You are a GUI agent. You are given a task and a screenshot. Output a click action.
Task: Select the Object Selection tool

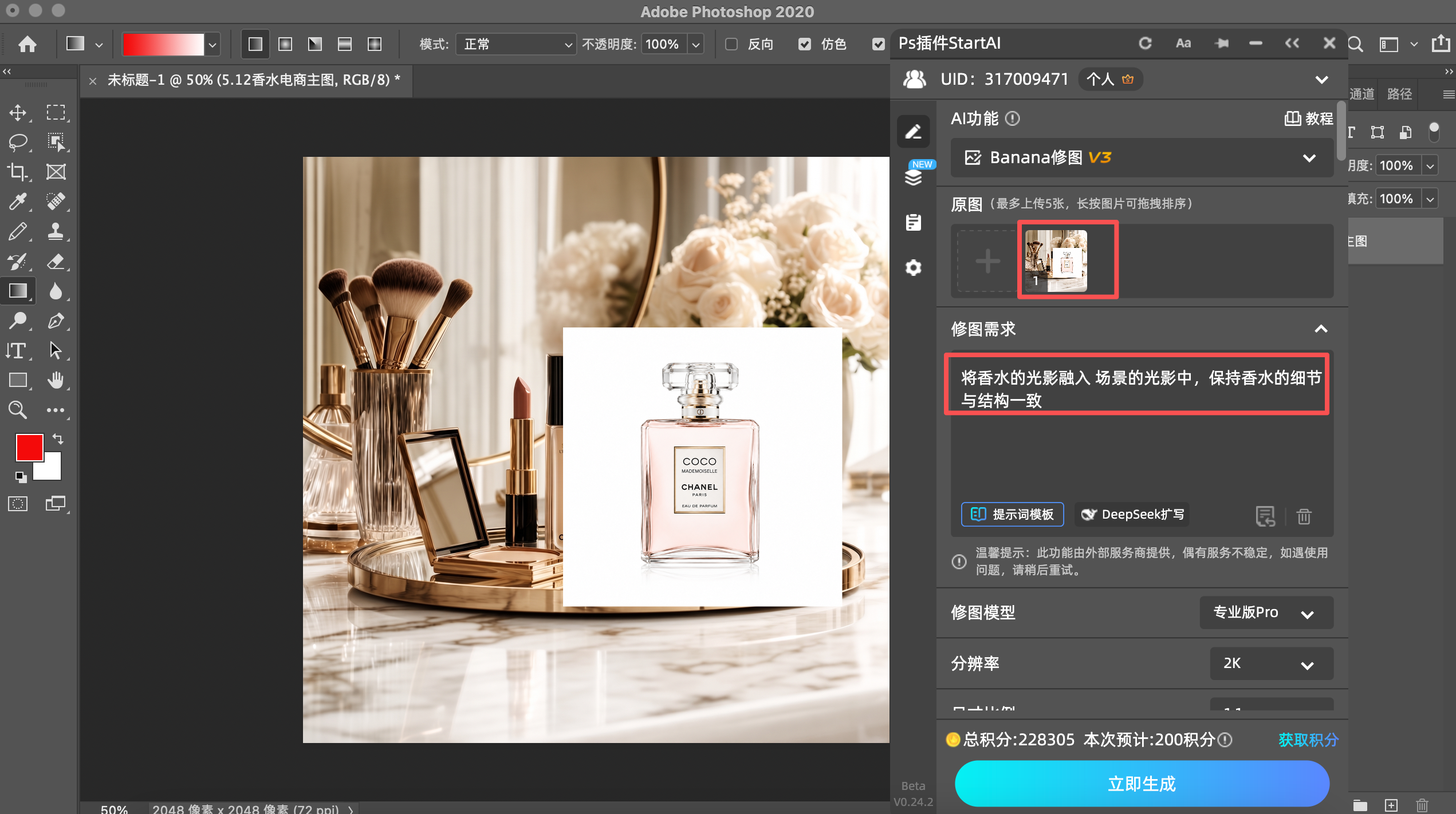click(x=56, y=142)
